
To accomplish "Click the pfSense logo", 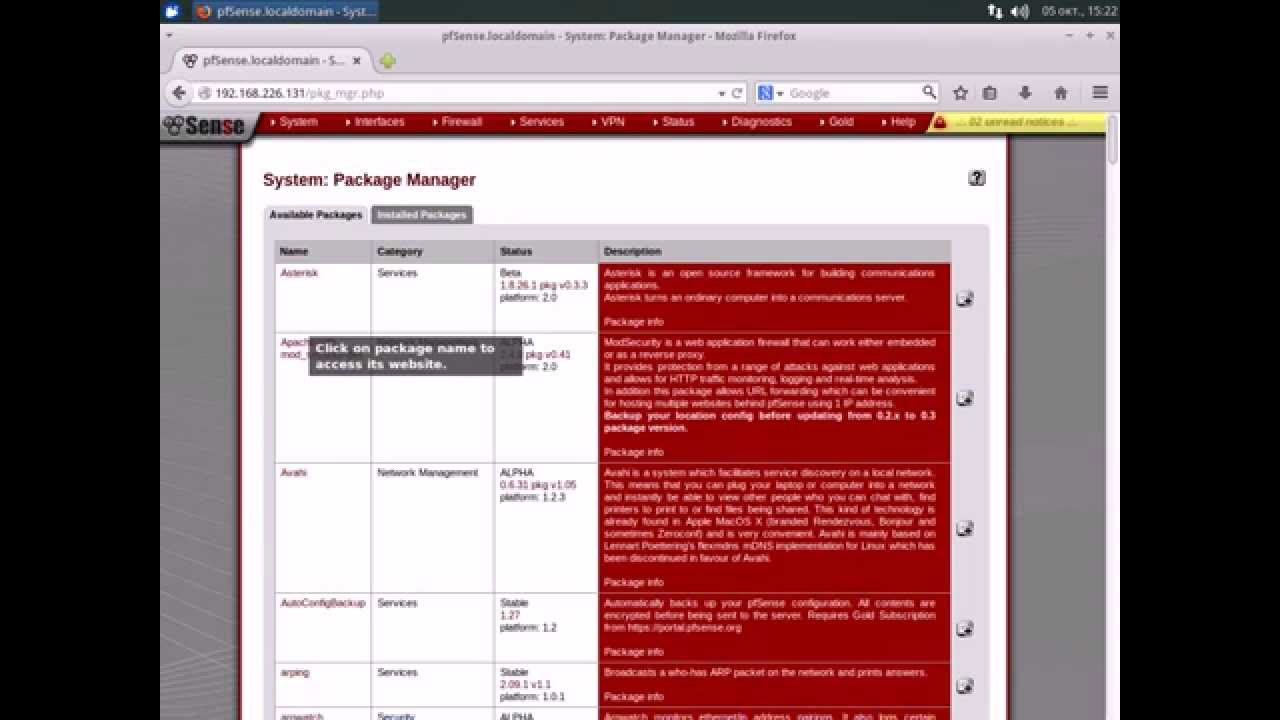I will tap(205, 125).
